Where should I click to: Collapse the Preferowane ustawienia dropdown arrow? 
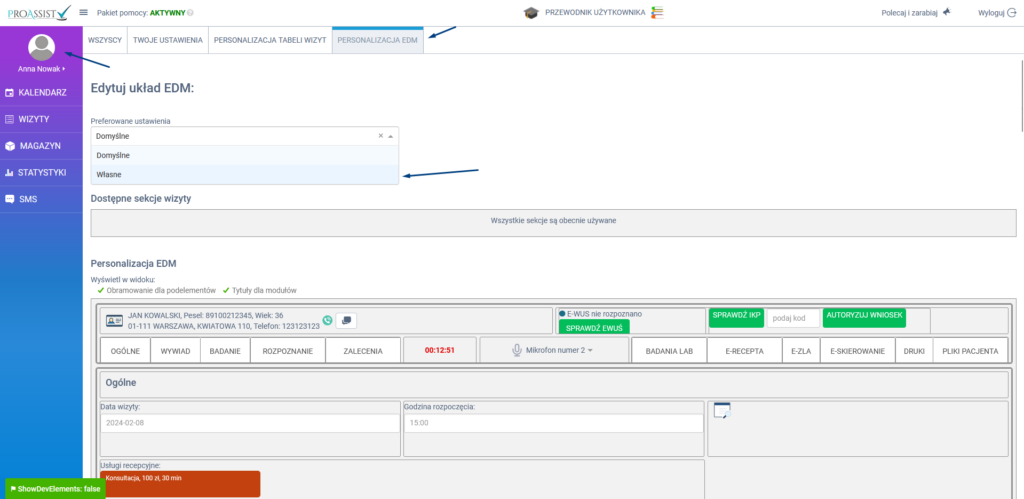391,135
